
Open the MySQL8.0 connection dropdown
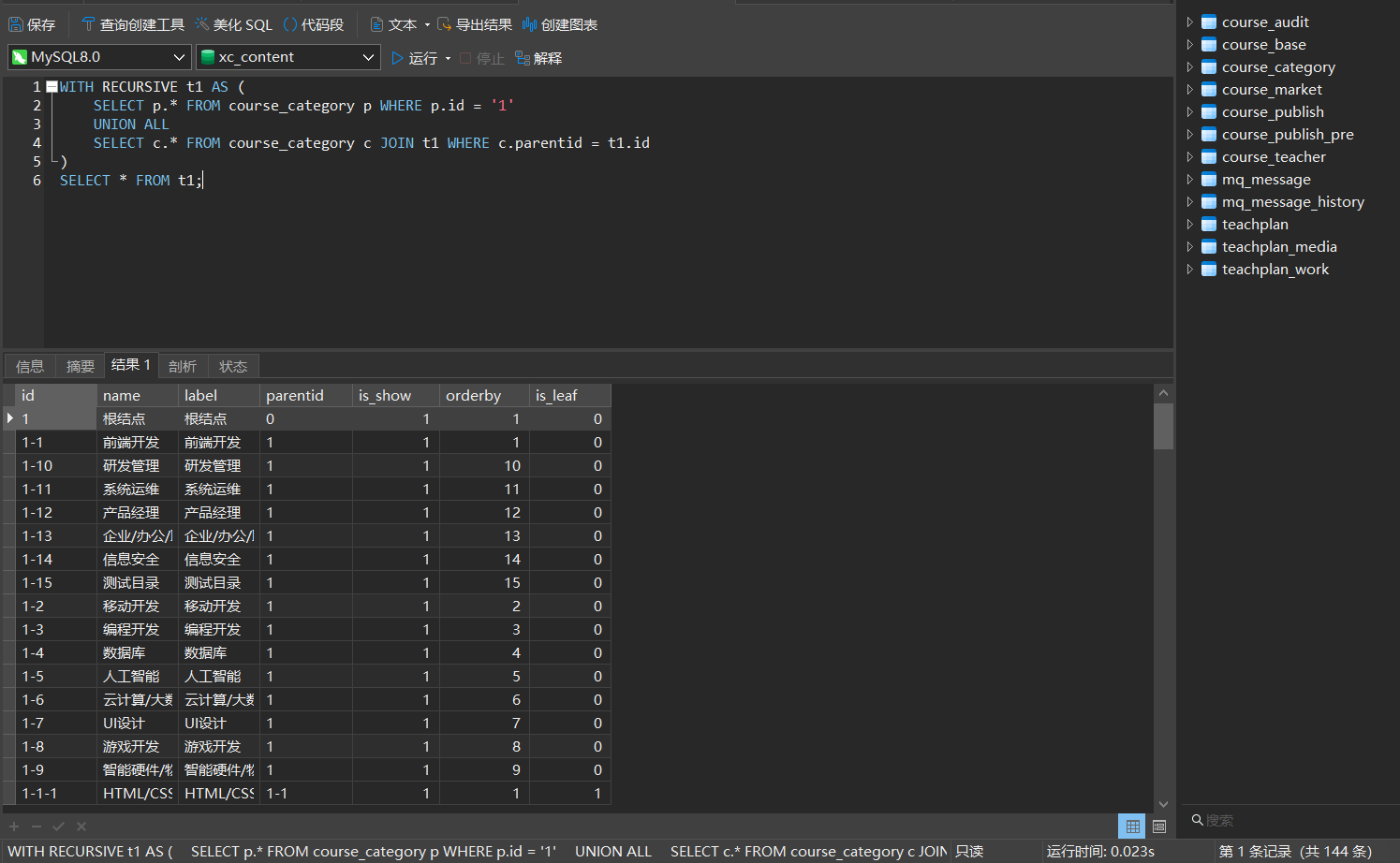99,57
